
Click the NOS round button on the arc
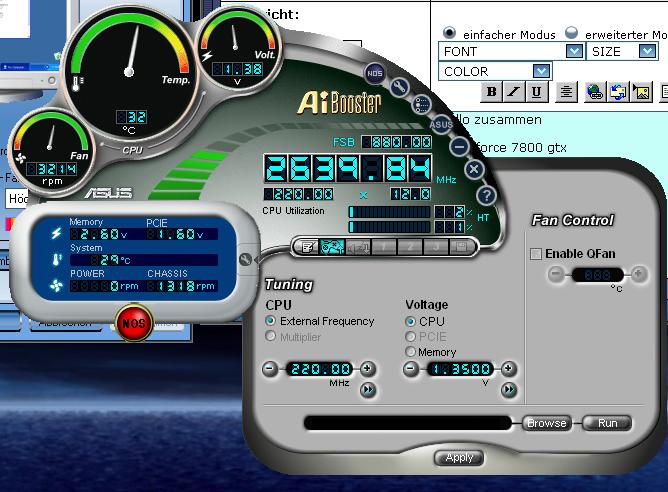click(x=374, y=73)
